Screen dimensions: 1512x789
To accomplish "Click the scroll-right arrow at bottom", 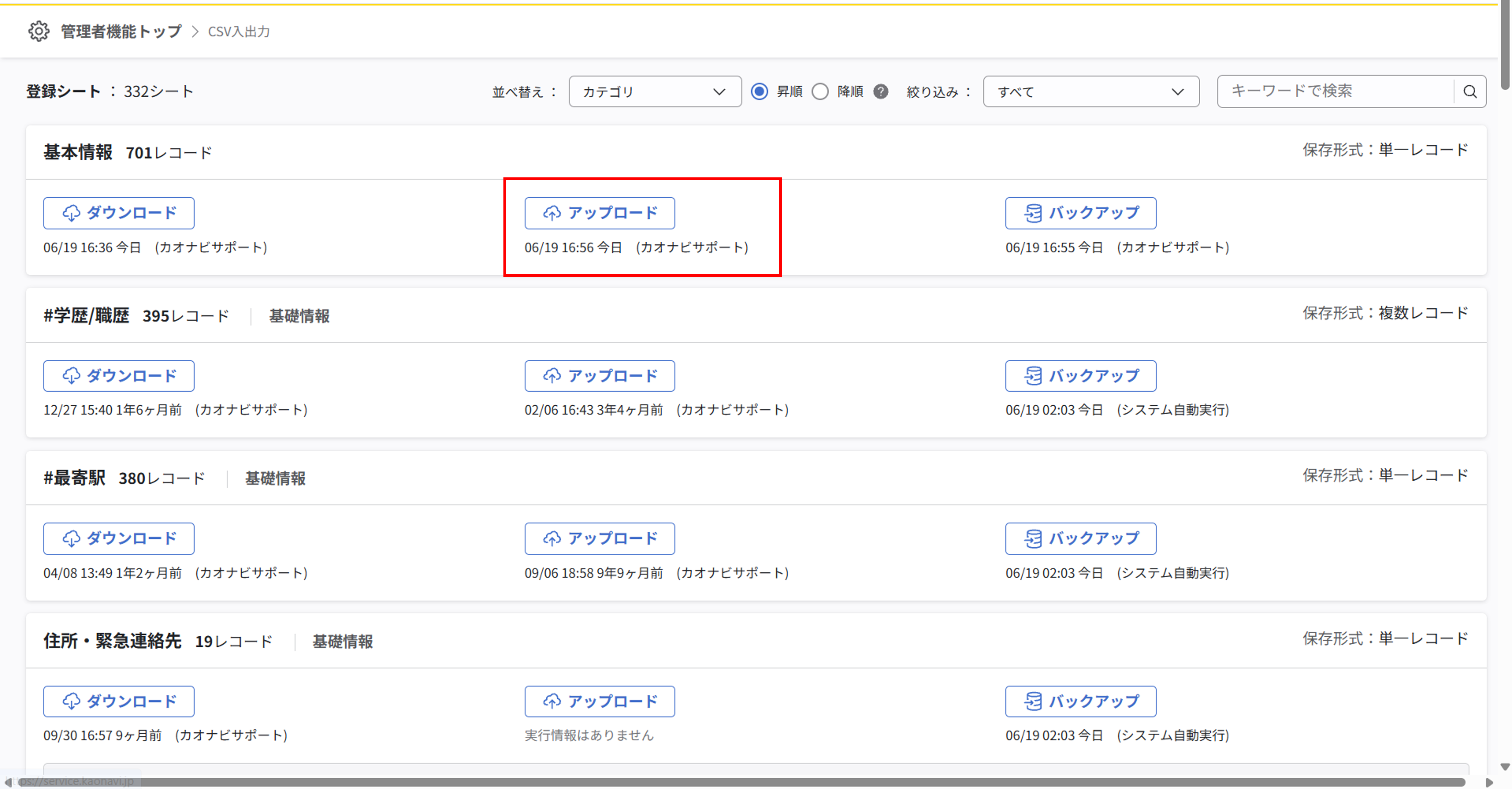I will 1489,782.
